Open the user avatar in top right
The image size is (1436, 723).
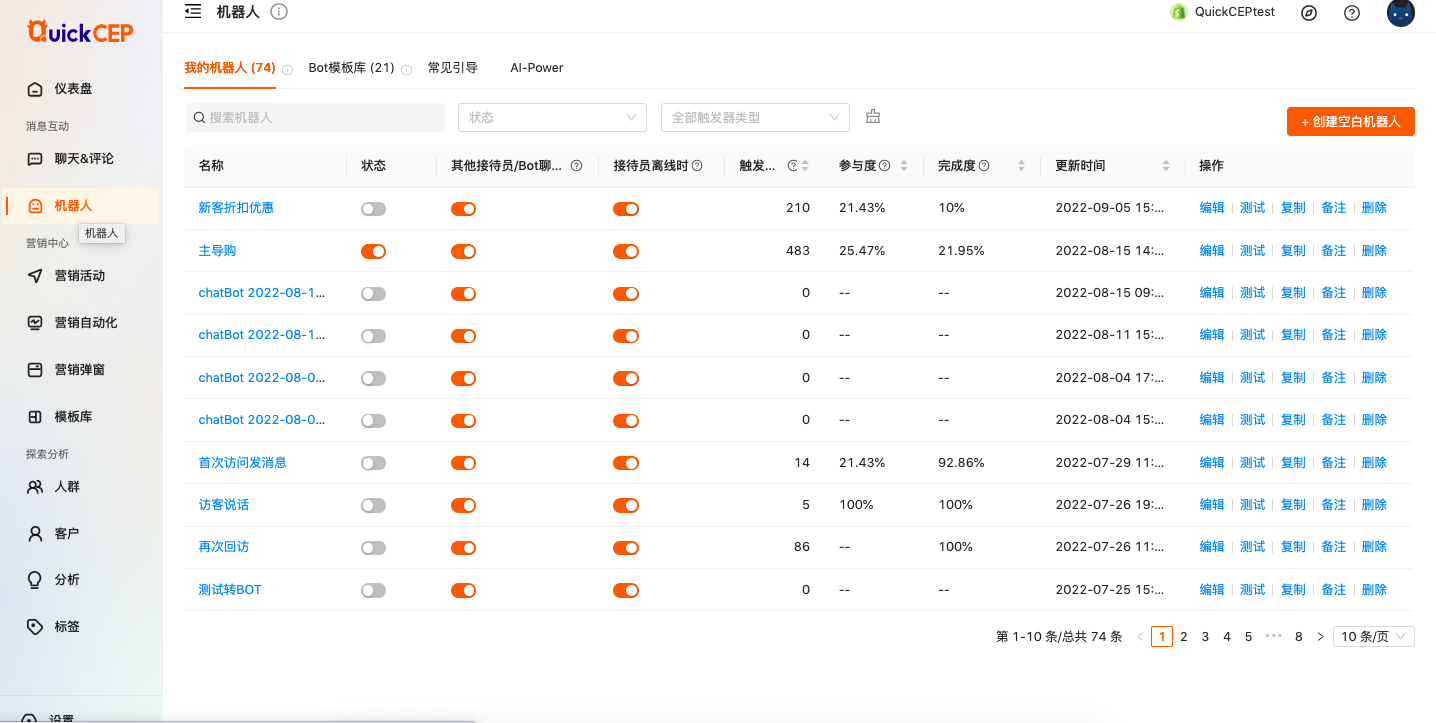click(x=1401, y=12)
